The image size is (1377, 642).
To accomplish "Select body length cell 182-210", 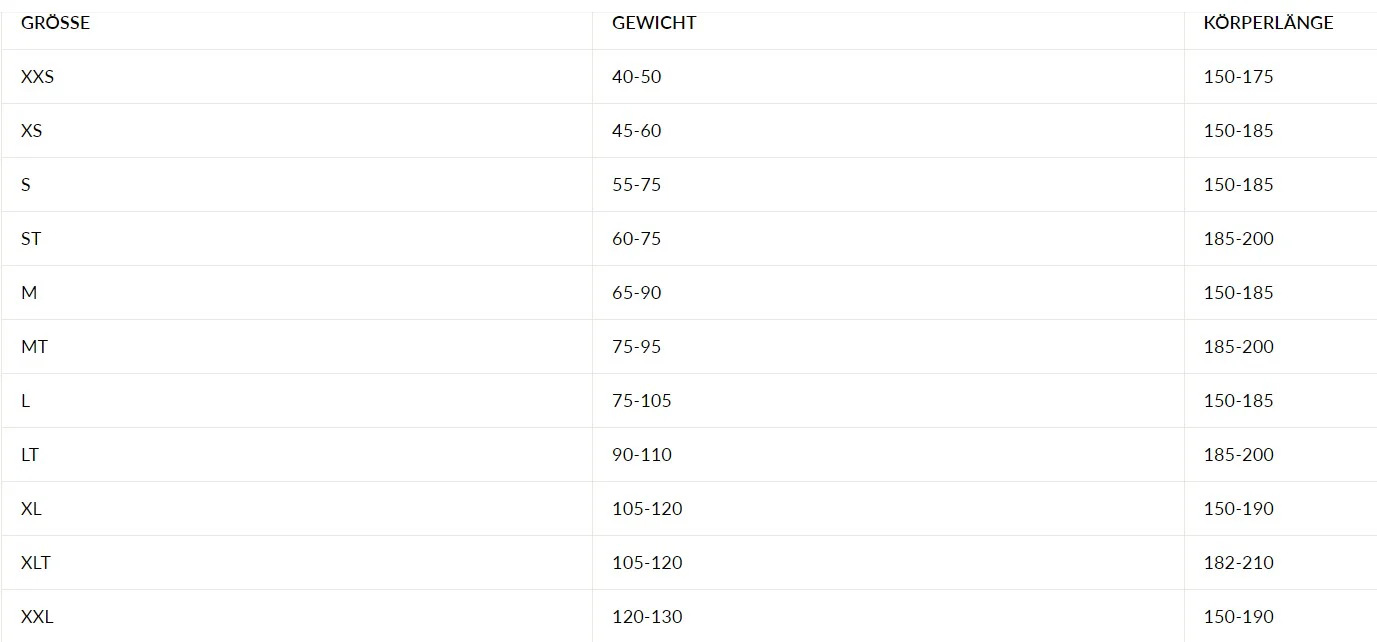I will pos(1239,563).
